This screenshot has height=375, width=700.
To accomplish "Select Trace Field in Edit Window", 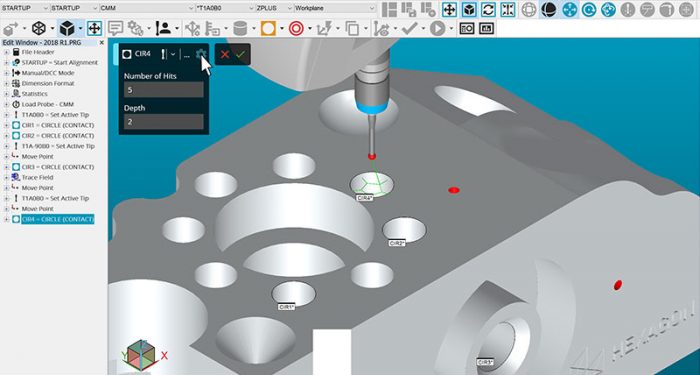I will (38, 177).
